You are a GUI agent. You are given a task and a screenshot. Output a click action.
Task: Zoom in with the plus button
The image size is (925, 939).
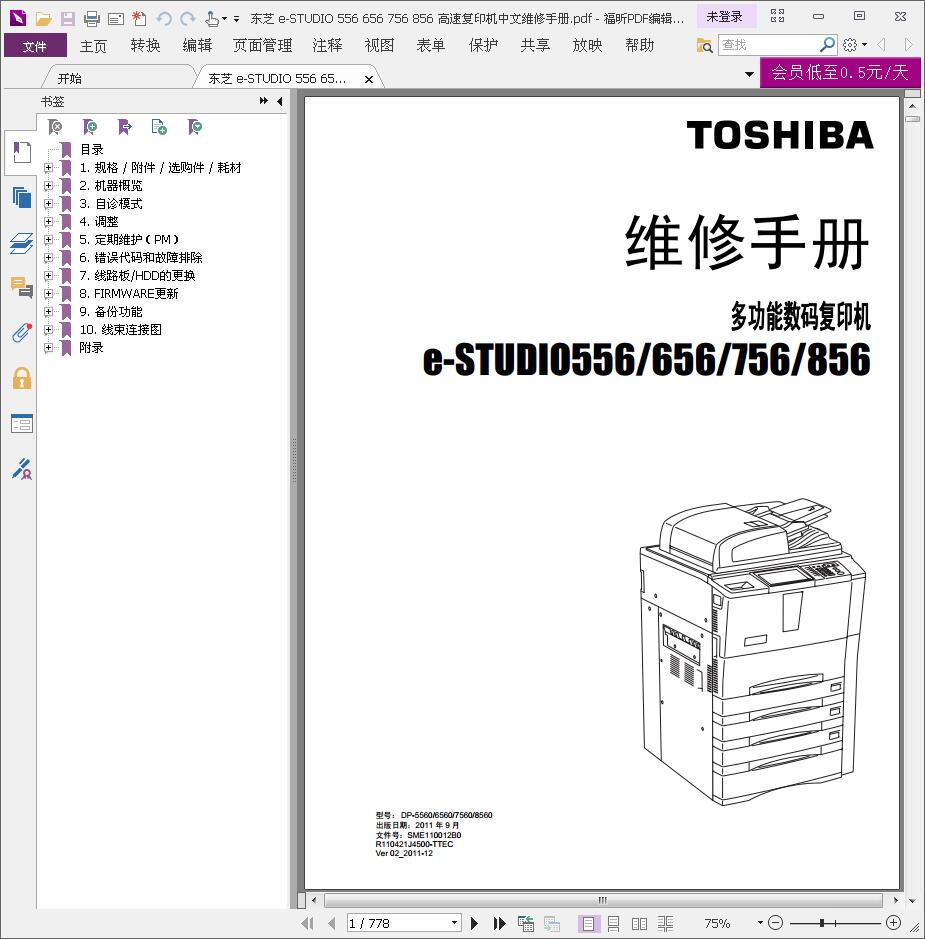893,923
